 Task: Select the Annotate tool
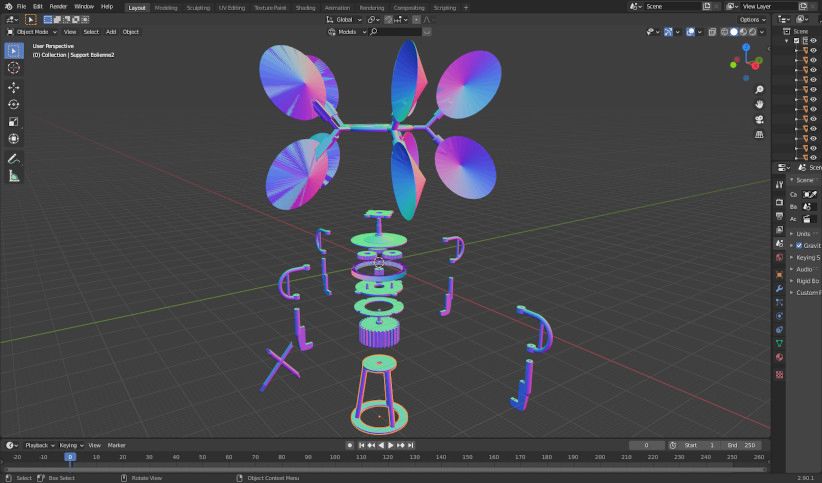point(14,159)
